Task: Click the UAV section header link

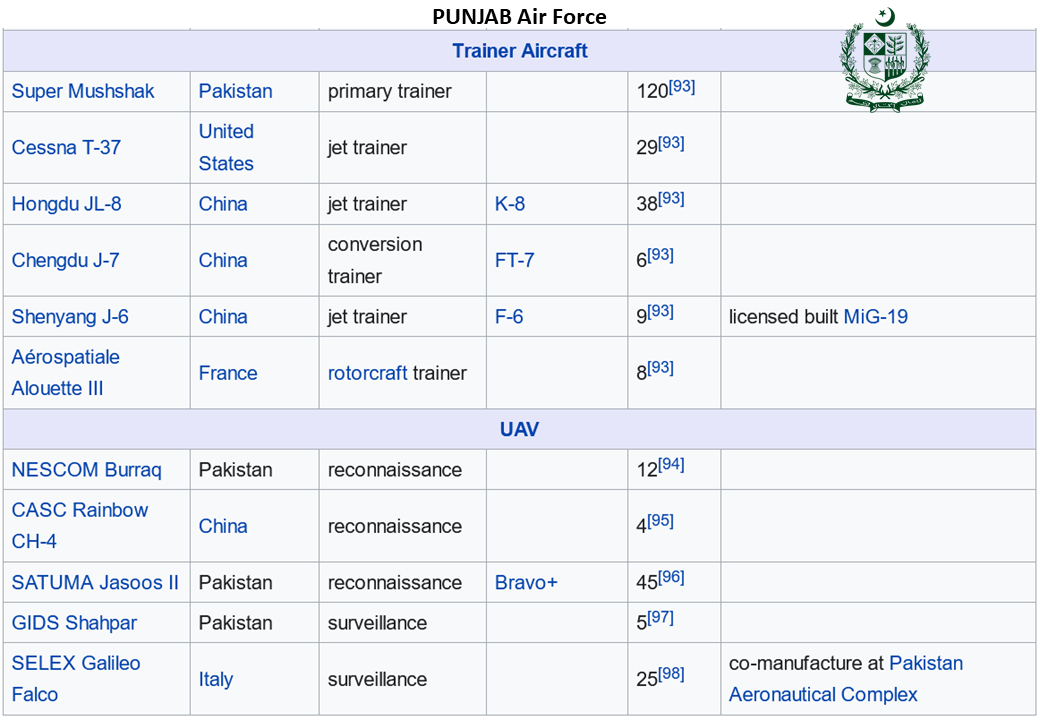Action: [x=519, y=429]
